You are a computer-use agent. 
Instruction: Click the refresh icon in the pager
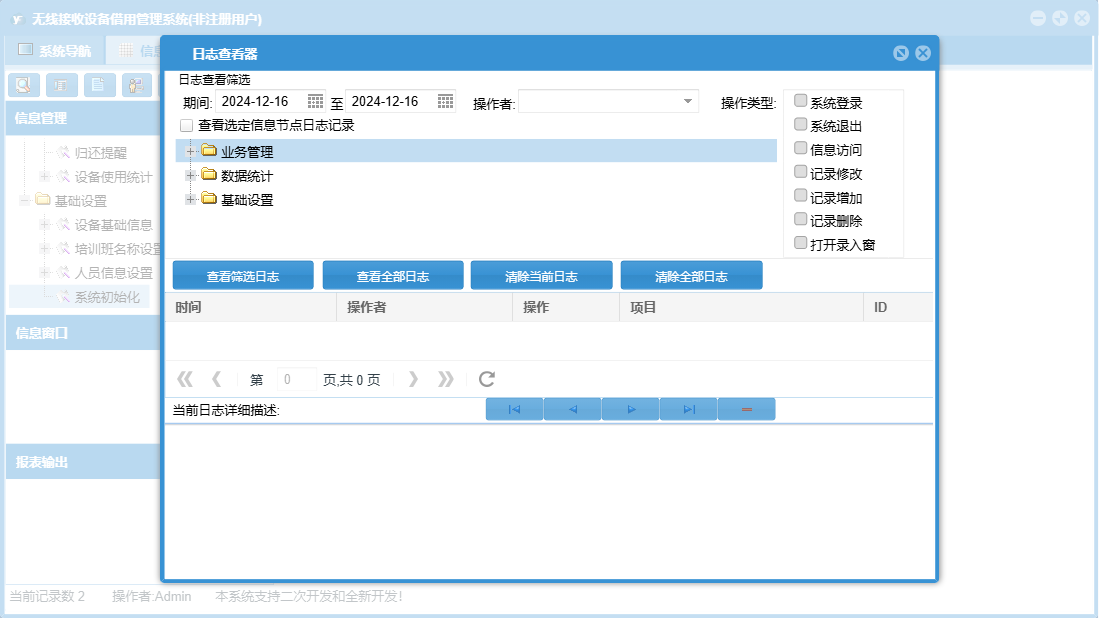pos(487,379)
